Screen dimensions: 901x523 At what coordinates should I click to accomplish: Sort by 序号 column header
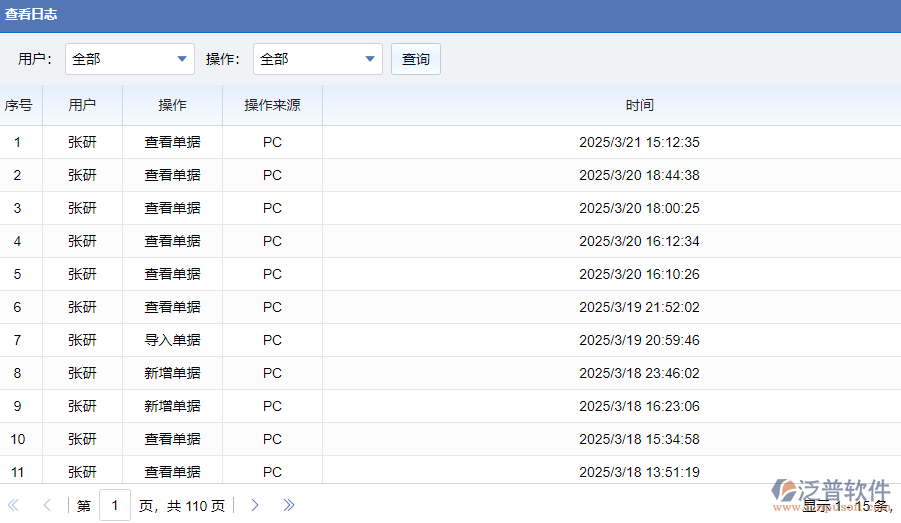coord(18,105)
